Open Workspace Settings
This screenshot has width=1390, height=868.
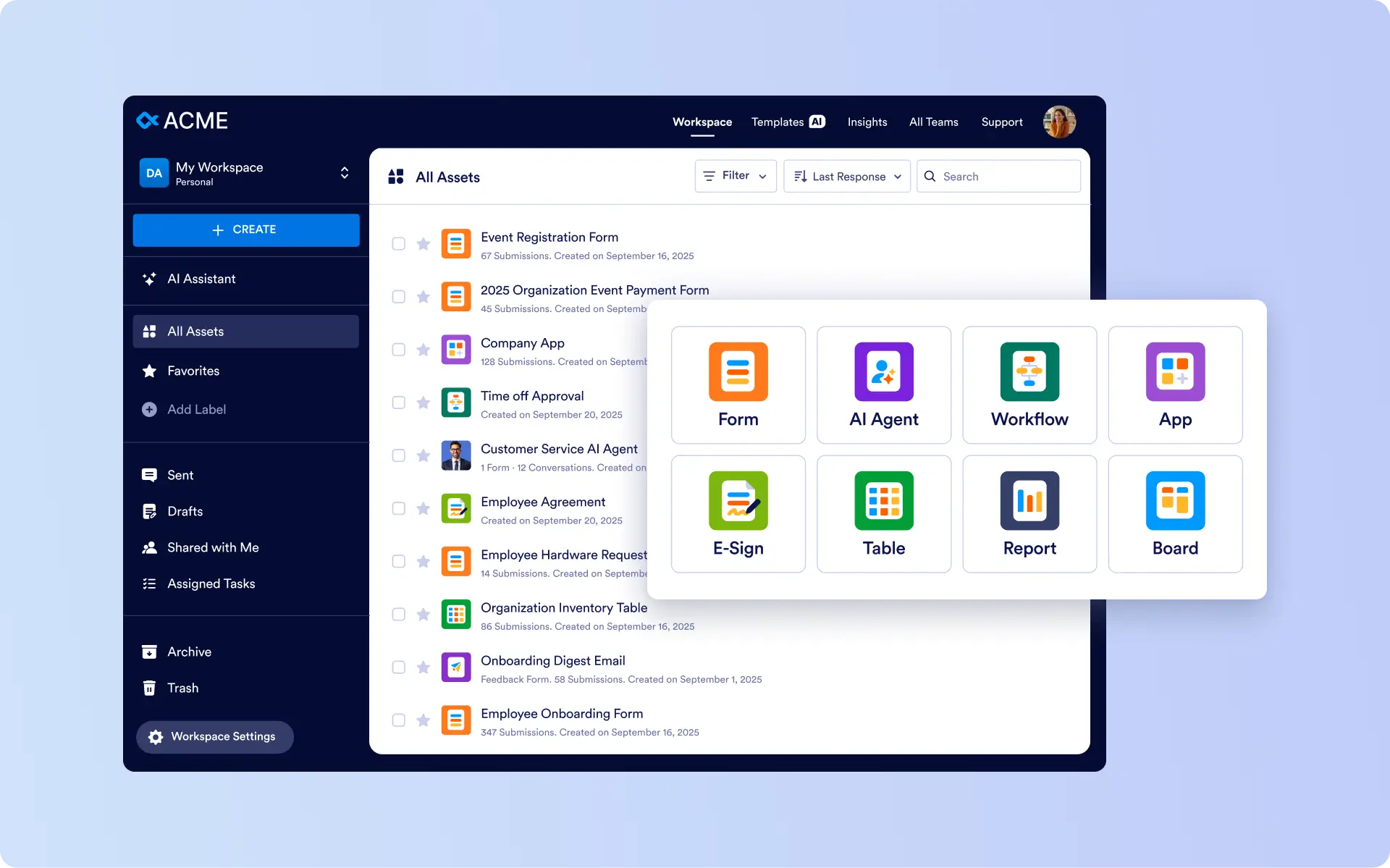215,737
